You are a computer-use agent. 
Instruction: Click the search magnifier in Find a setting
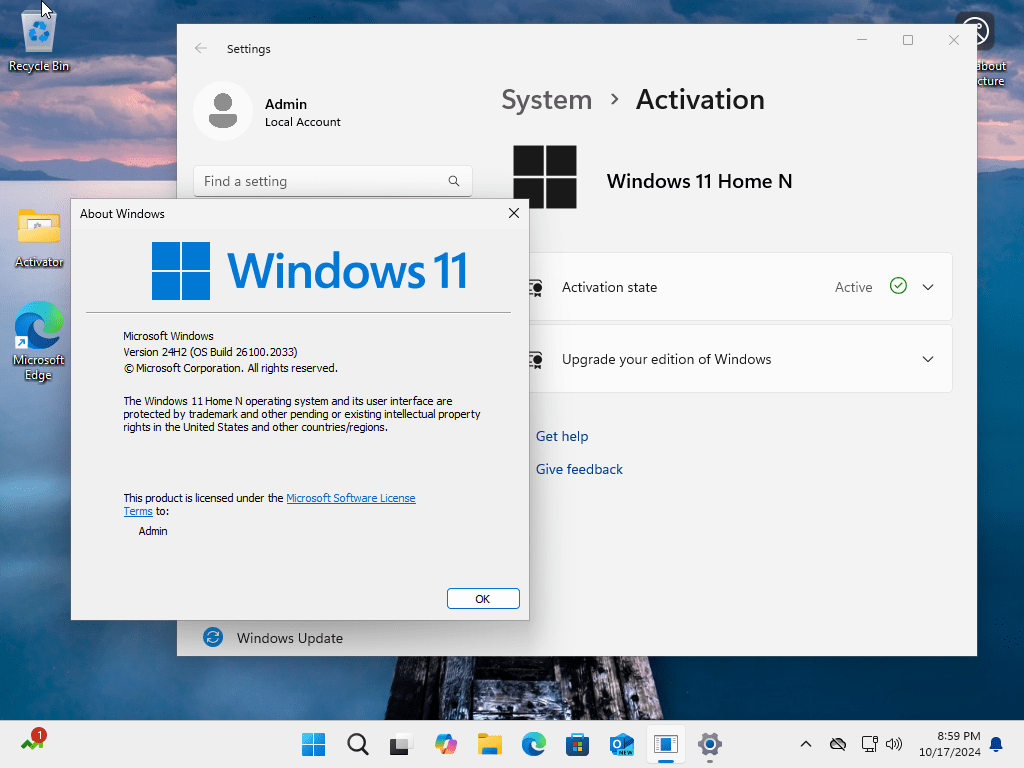click(453, 181)
